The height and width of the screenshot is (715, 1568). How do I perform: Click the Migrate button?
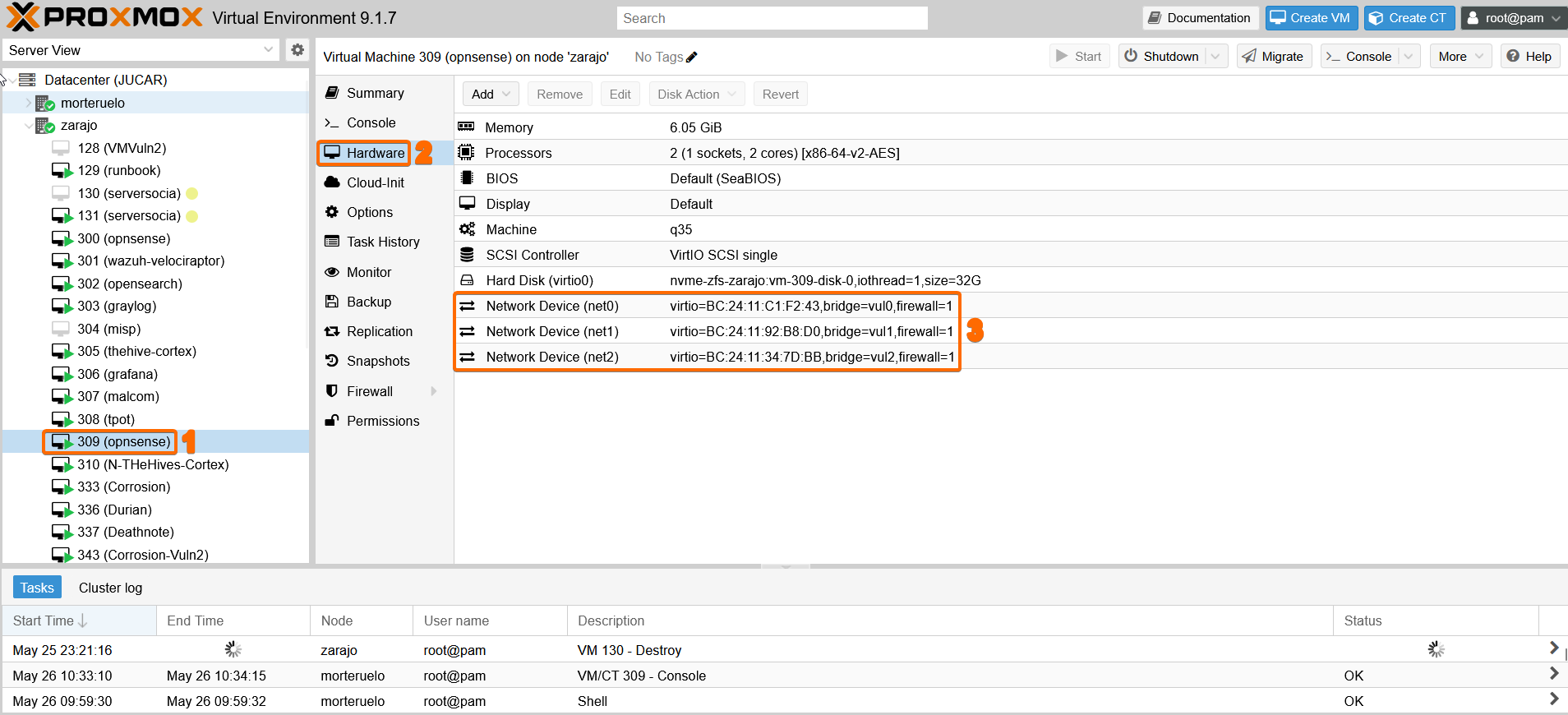1273,57
